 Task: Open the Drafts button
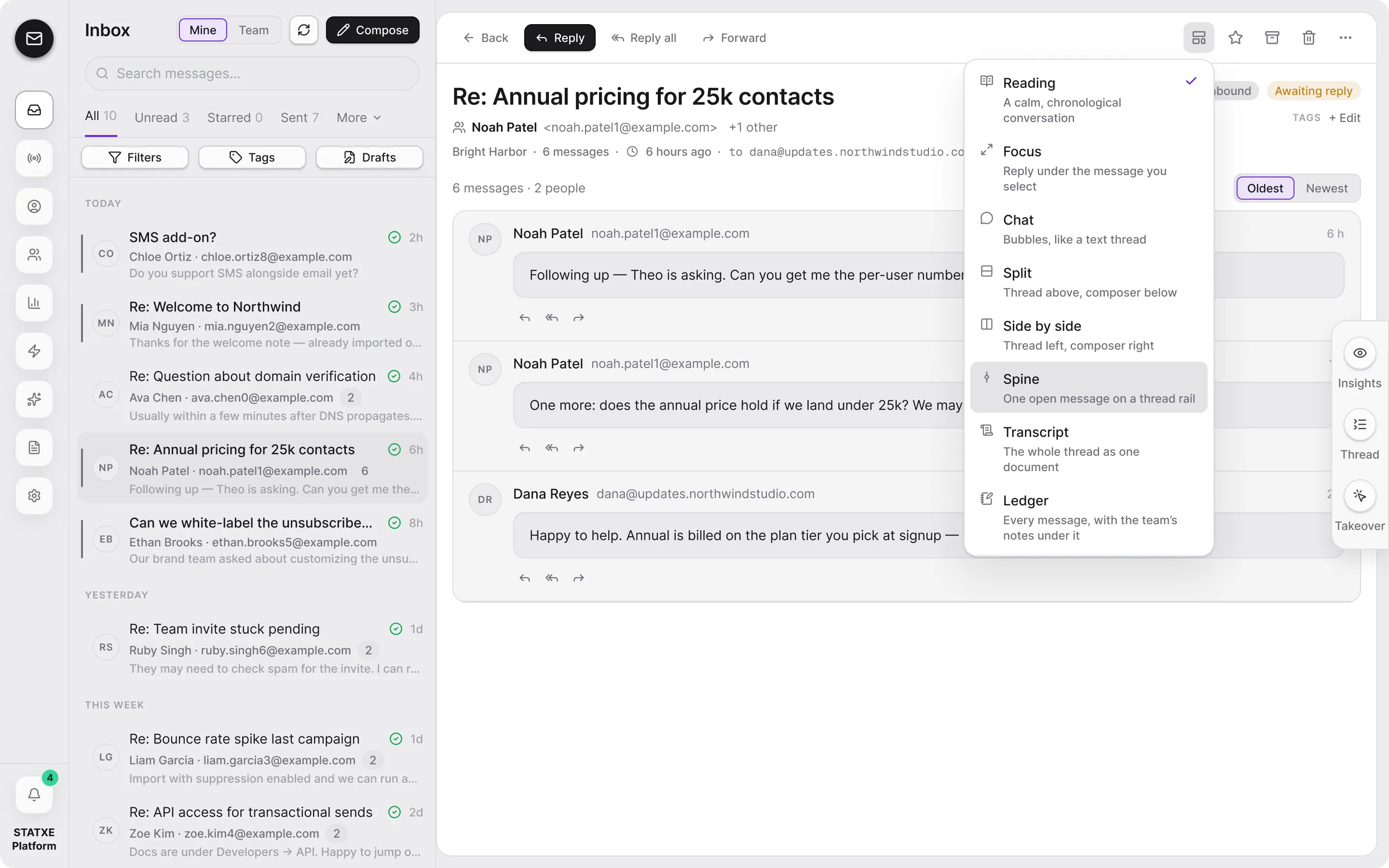[x=369, y=157]
